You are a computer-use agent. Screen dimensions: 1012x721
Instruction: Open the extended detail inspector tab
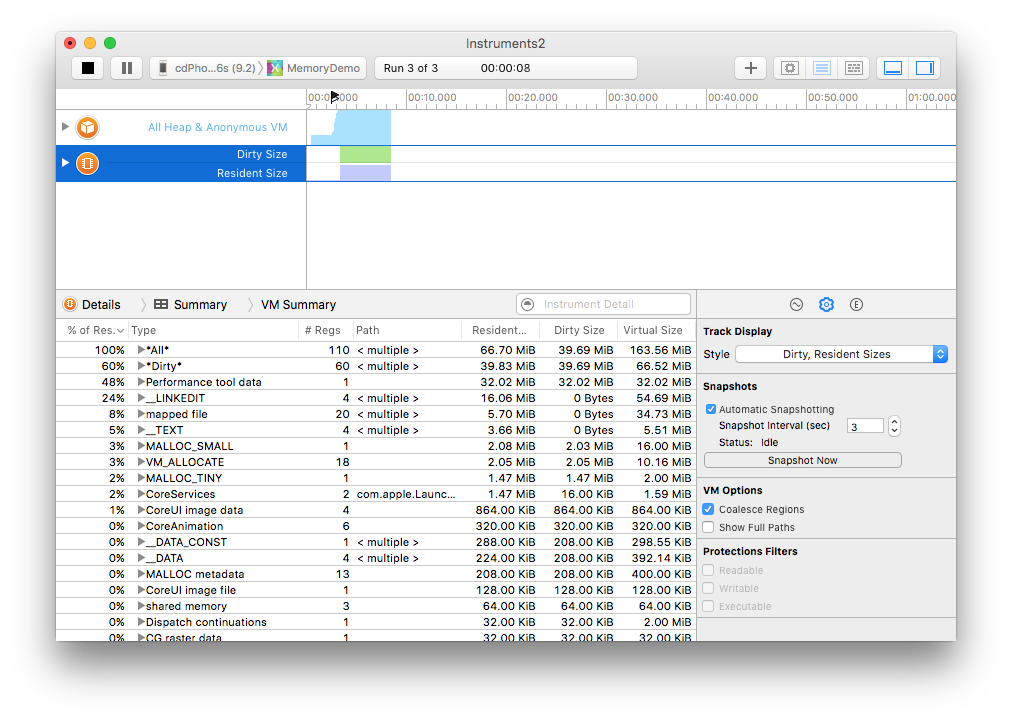(x=856, y=305)
